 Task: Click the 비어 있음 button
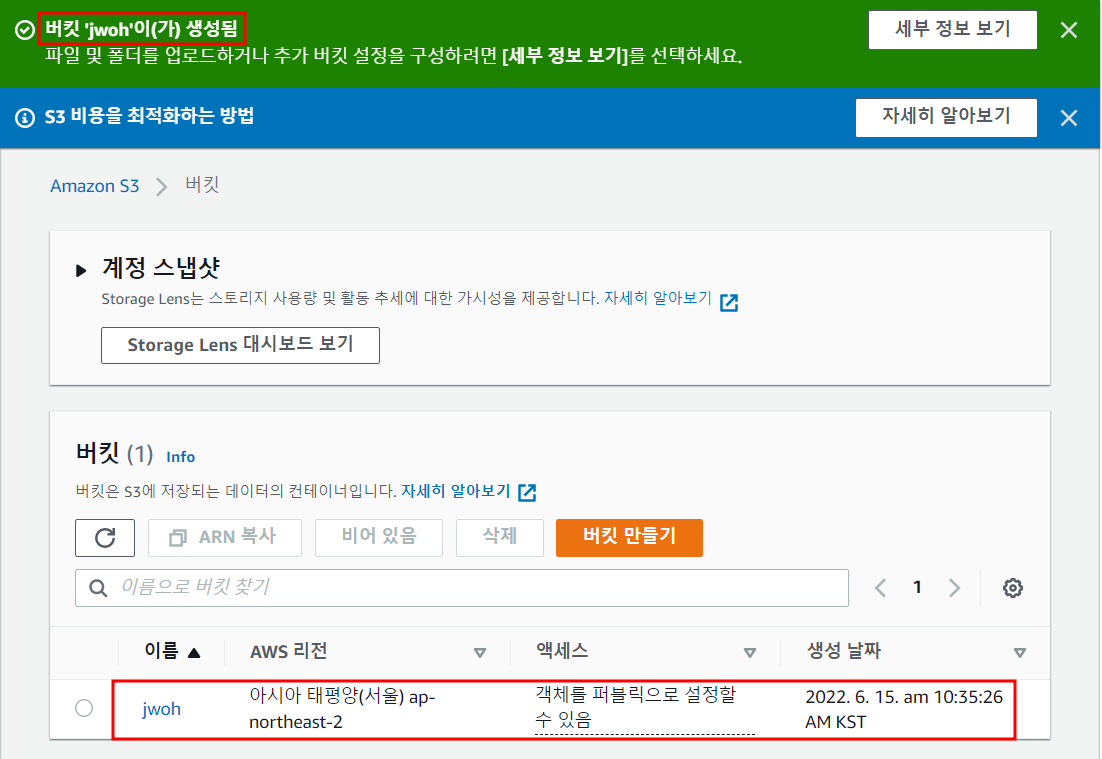(379, 538)
